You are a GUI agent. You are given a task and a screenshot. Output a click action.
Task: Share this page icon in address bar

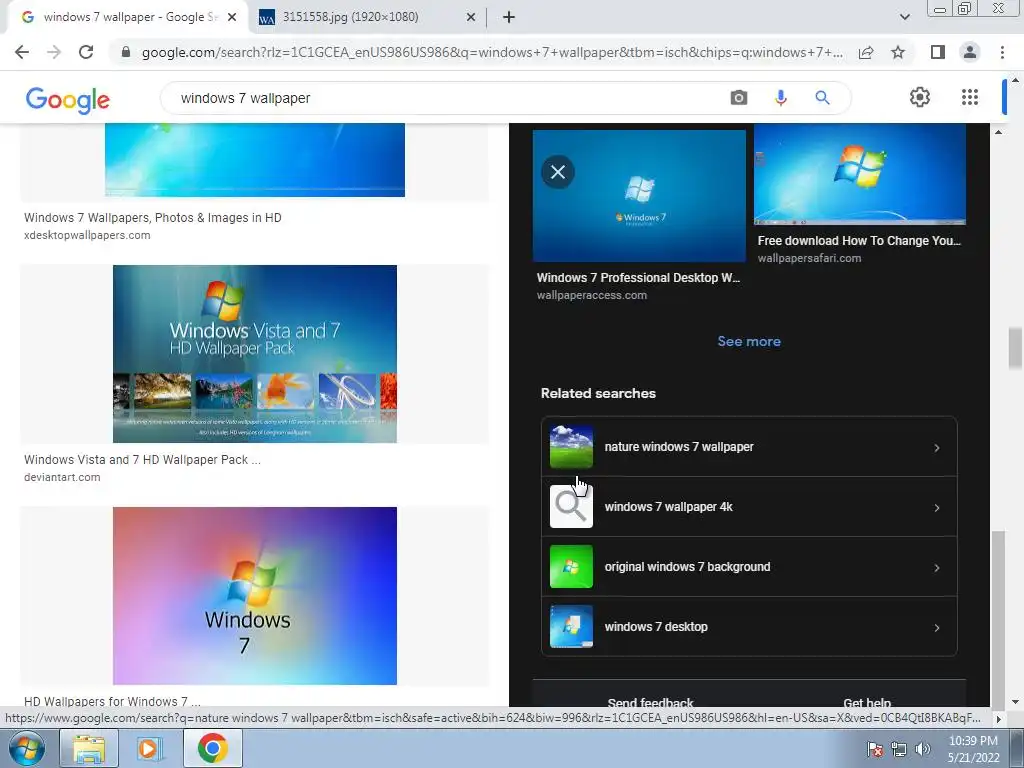tap(866, 52)
